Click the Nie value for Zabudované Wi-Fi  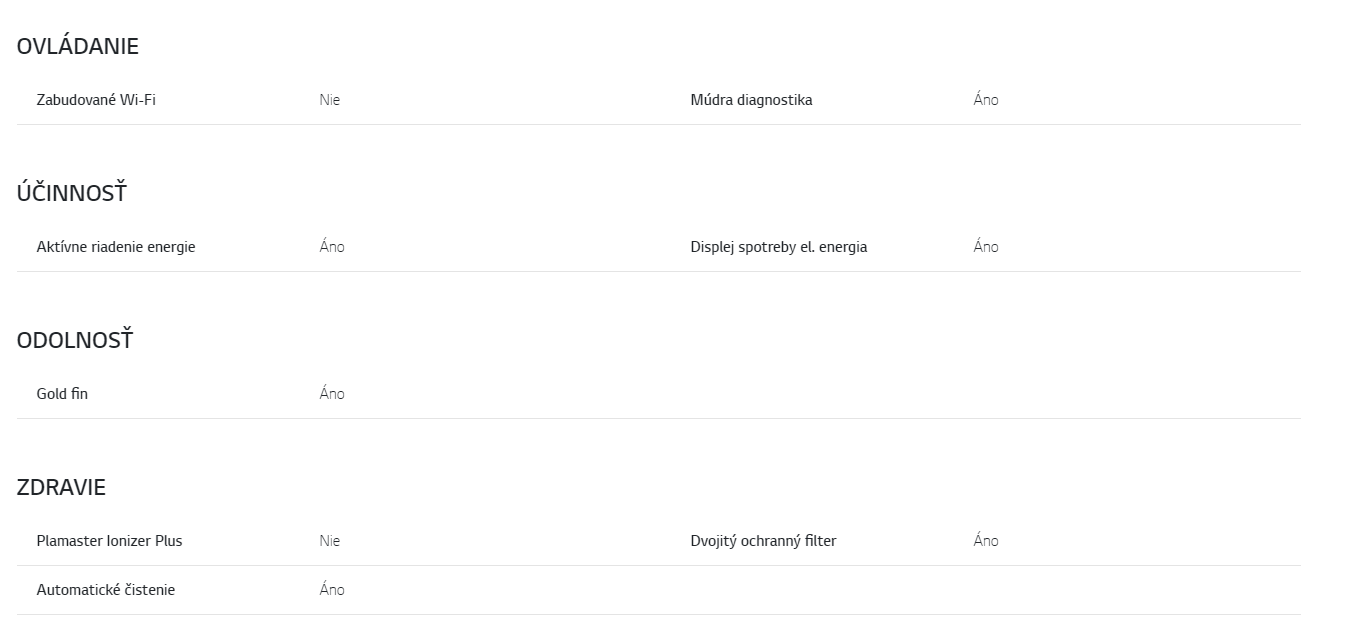tap(330, 100)
